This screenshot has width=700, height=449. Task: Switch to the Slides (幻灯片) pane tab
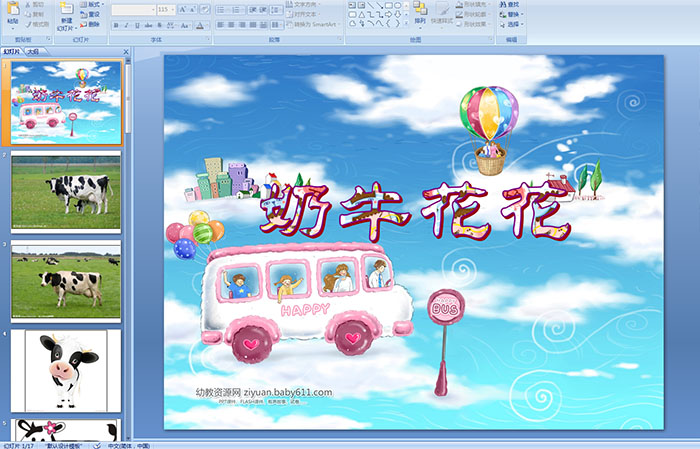click(x=12, y=51)
